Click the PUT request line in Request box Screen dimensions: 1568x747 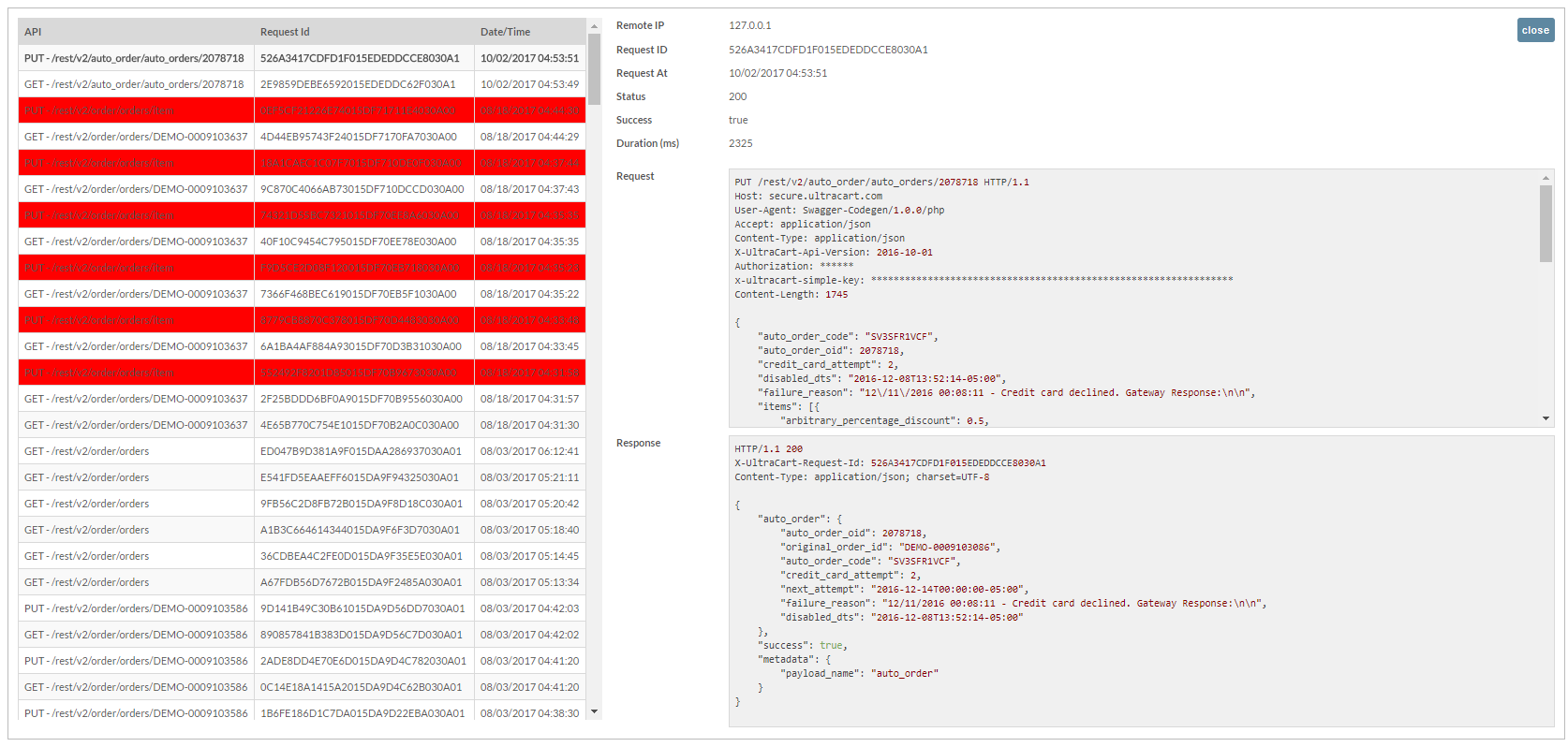pos(881,183)
